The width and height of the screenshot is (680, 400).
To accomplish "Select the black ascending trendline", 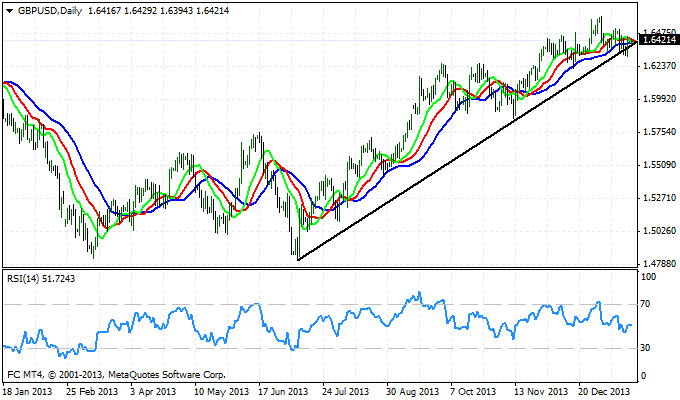I will 468,150.
